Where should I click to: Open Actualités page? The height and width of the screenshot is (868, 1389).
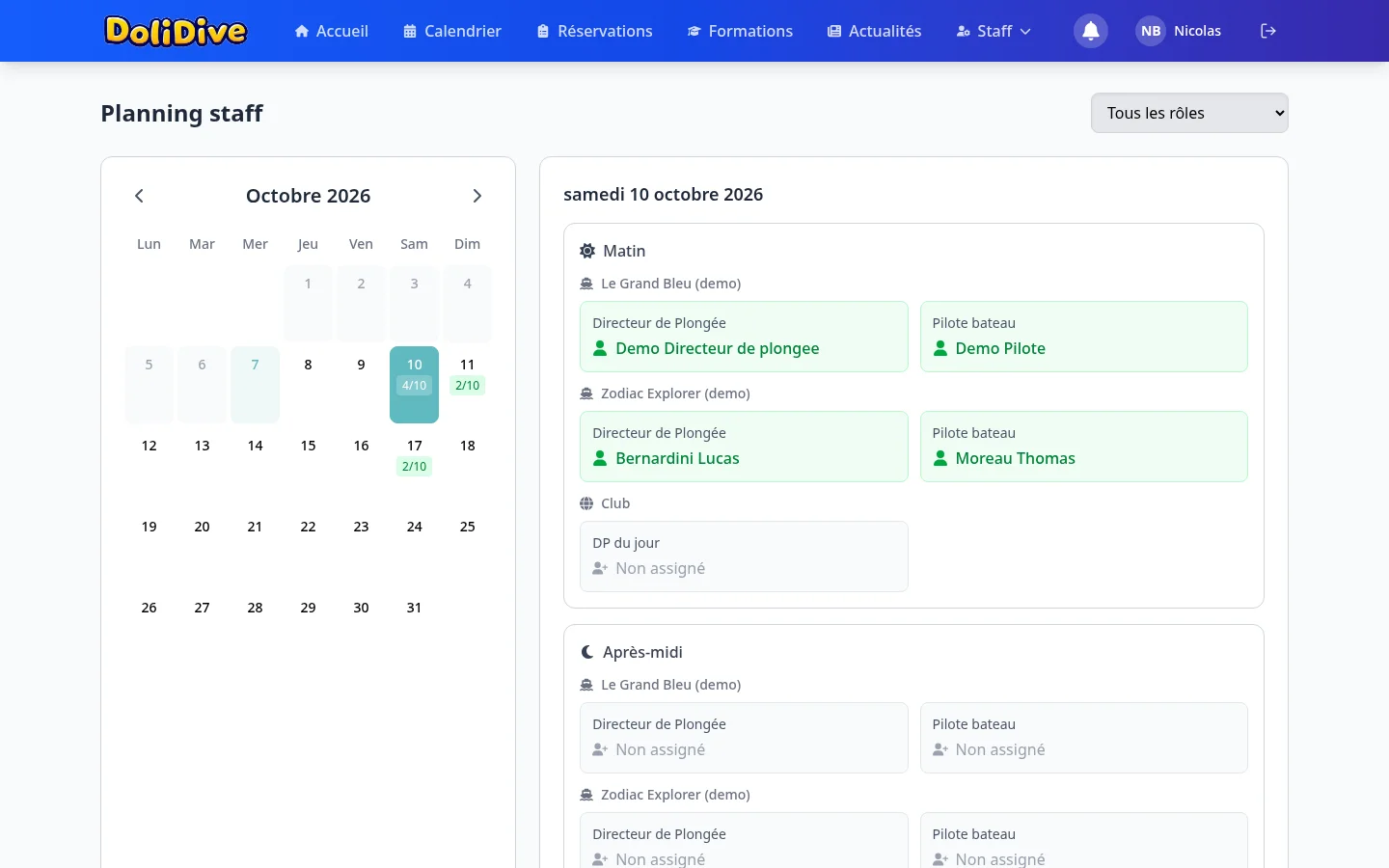click(x=875, y=31)
